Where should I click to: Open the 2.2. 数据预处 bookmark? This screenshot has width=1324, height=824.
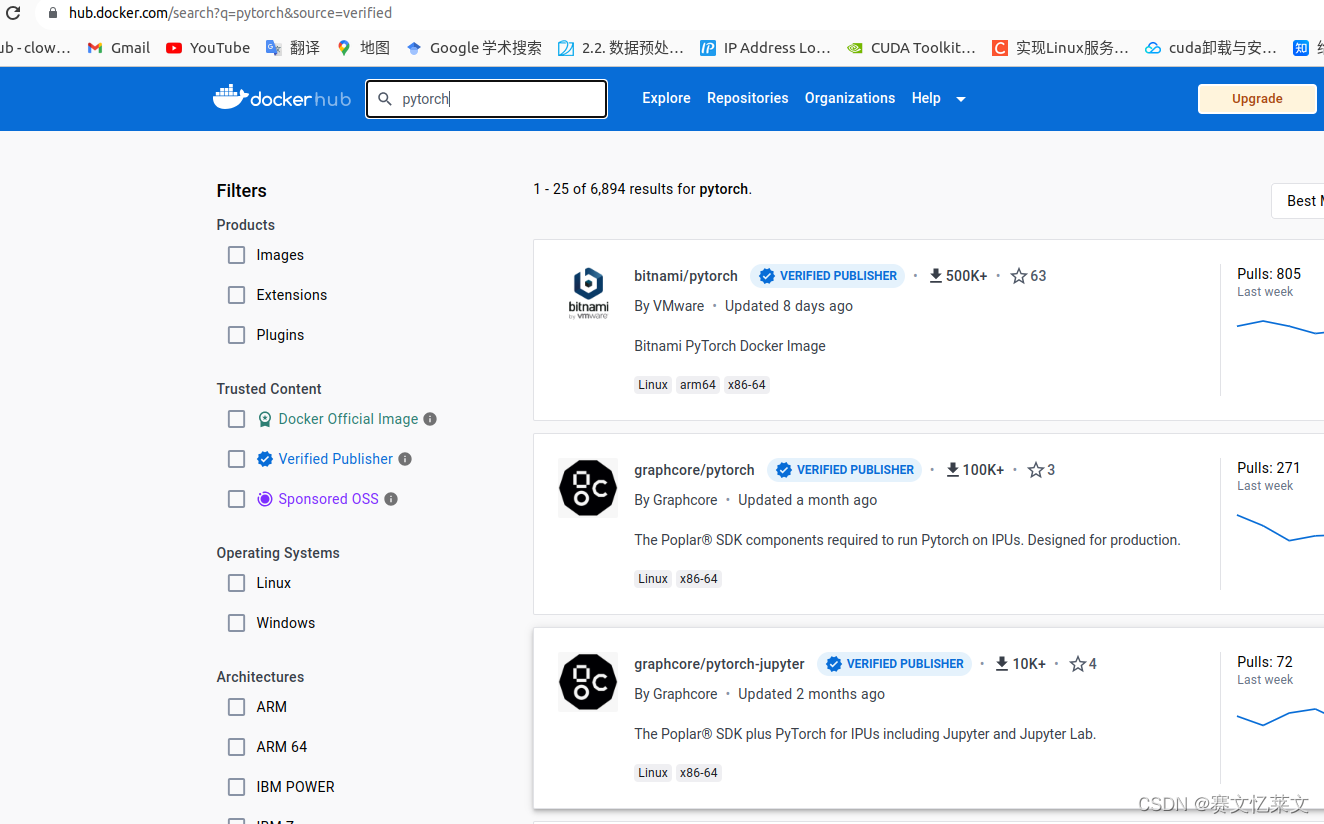[x=621, y=47]
